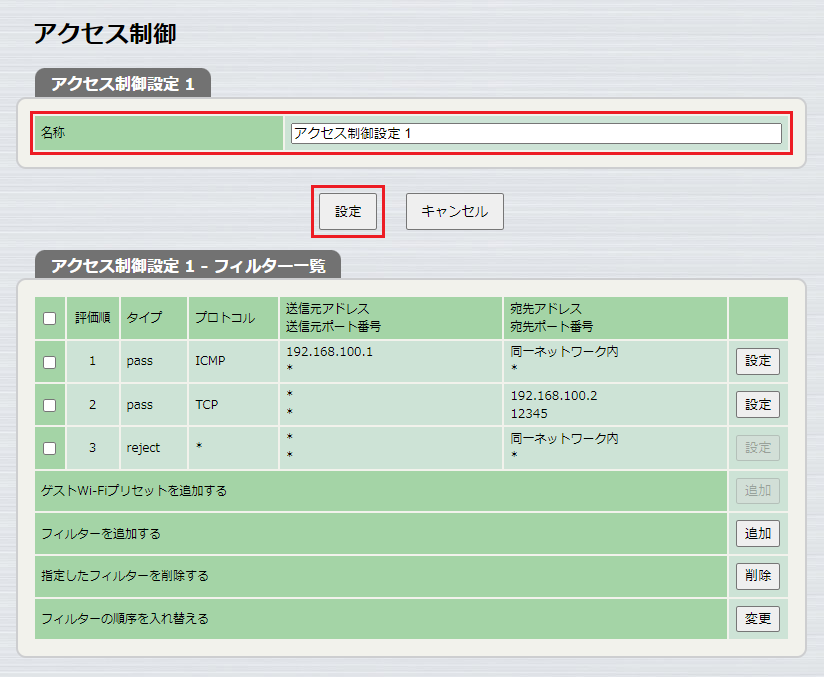Click the アクセス制御設定 1 section header
The height and width of the screenshot is (677, 824).
point(123,85)
